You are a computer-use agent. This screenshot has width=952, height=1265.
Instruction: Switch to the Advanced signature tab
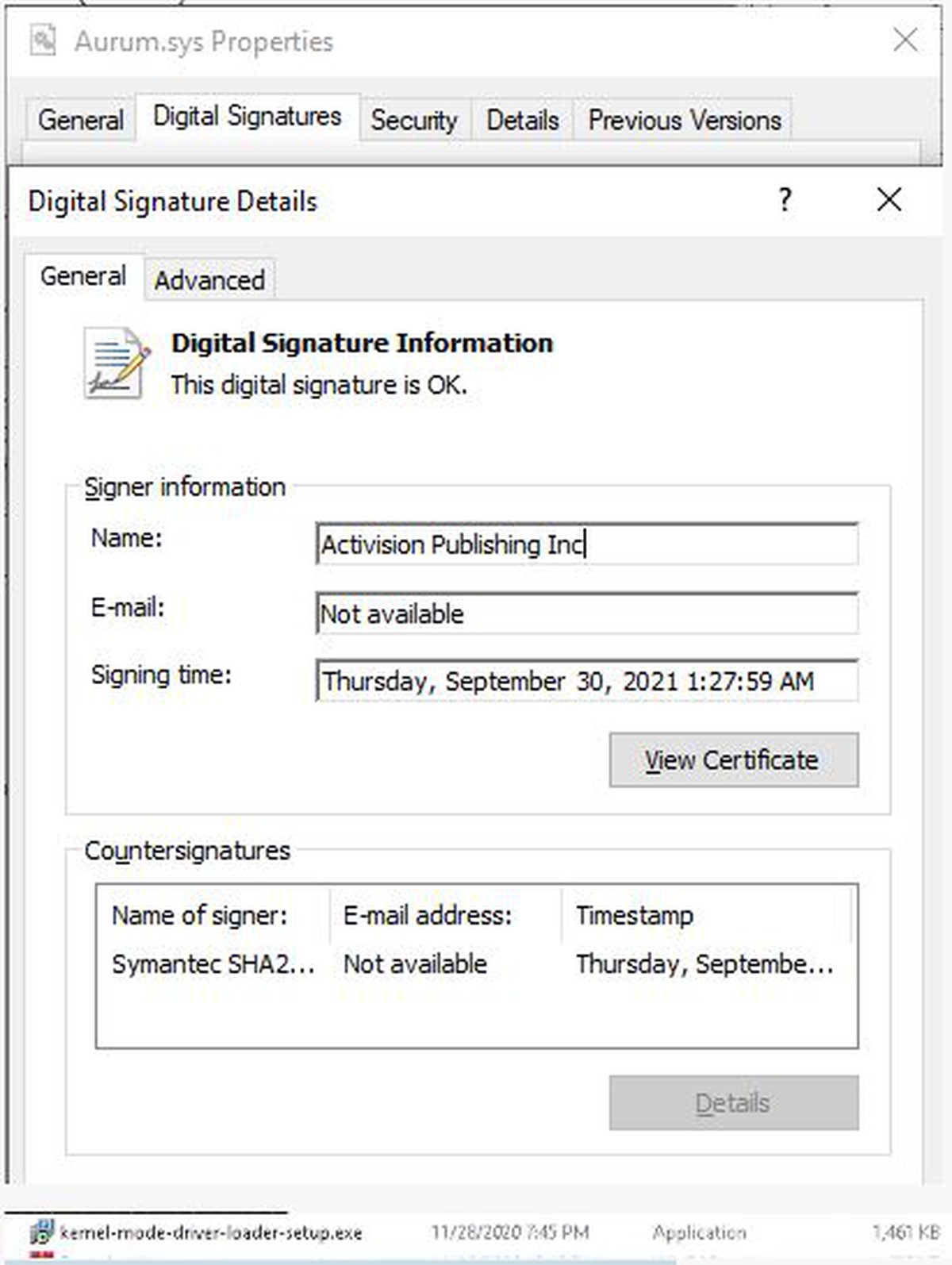coord(209,280)
